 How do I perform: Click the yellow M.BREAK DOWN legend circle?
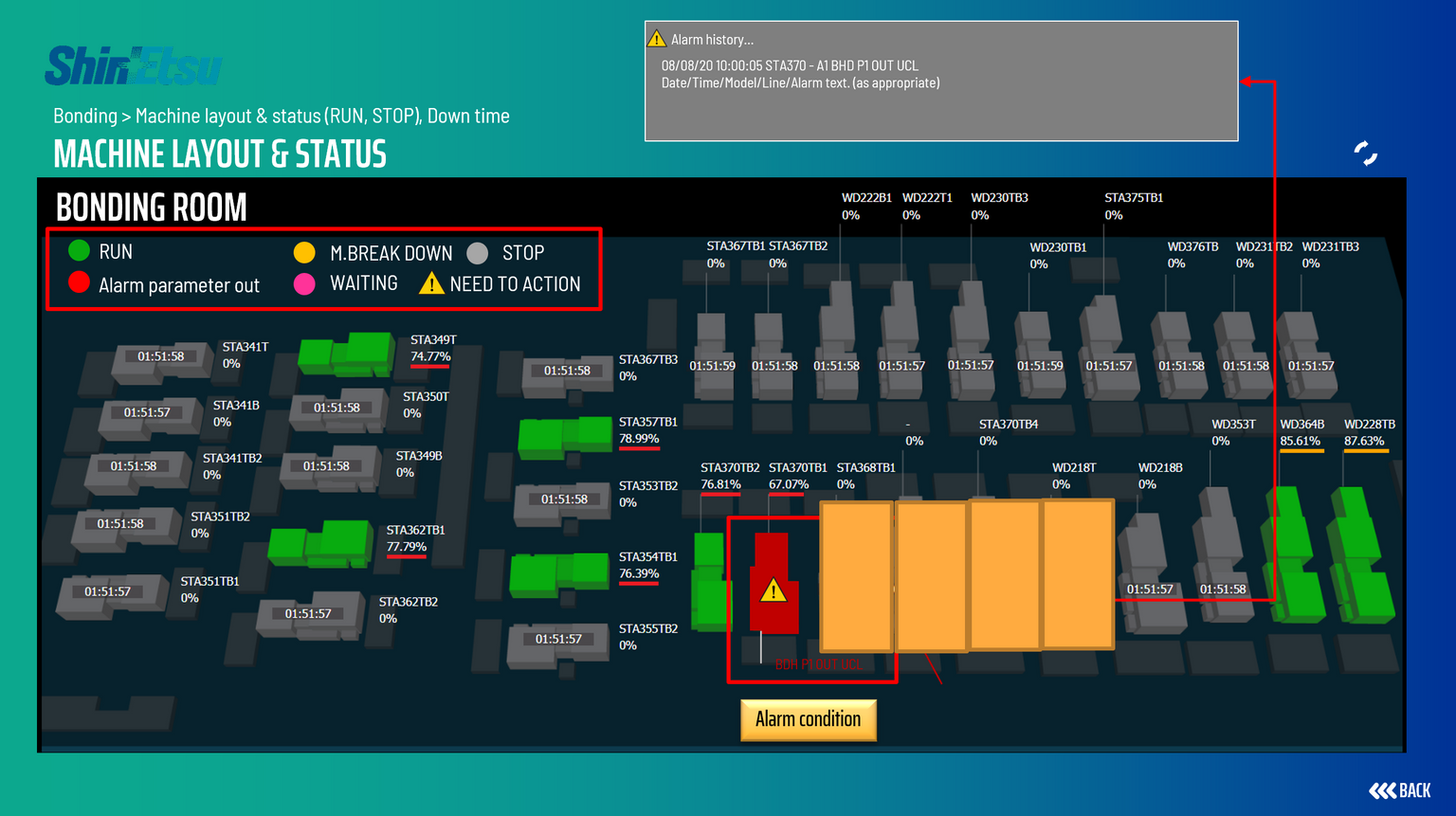(304, 252)
